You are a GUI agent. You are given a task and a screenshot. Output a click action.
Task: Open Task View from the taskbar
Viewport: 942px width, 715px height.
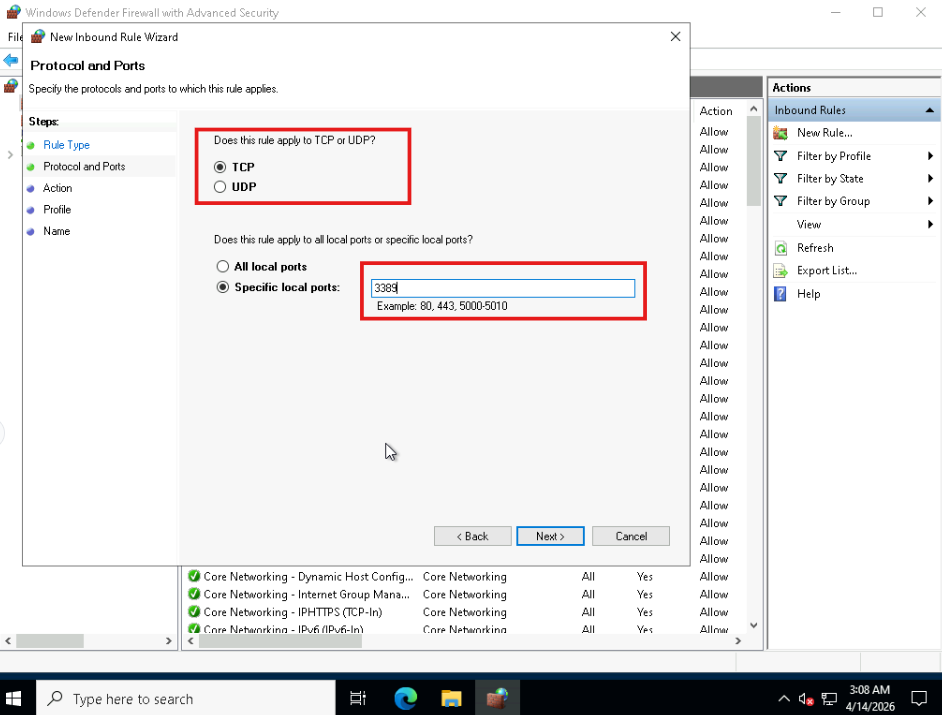click(358, 698)
